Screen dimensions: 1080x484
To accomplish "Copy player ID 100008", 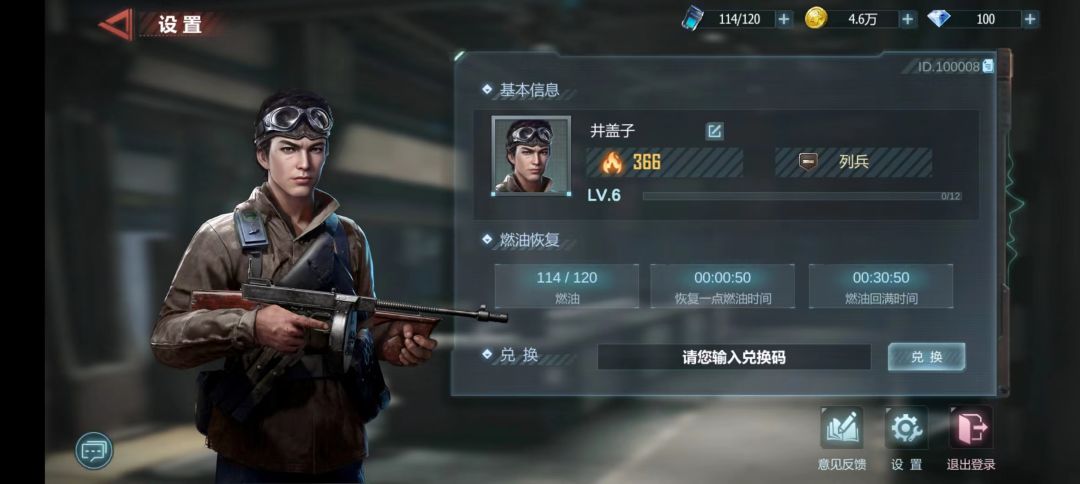I will [x=988, y=66].
